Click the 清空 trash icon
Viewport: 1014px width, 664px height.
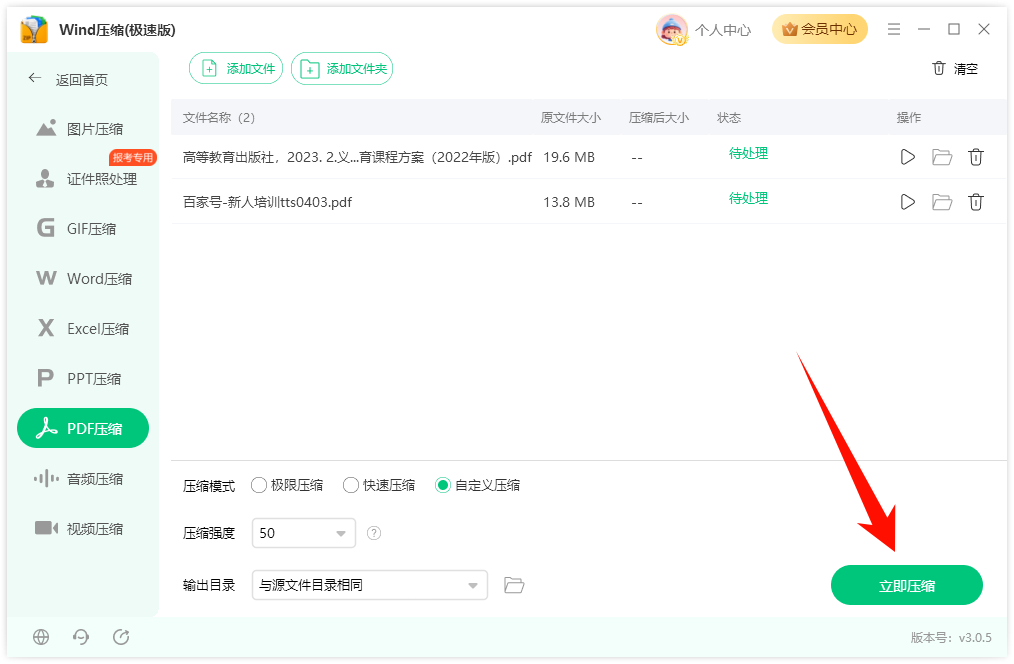(x=939, y=68)
